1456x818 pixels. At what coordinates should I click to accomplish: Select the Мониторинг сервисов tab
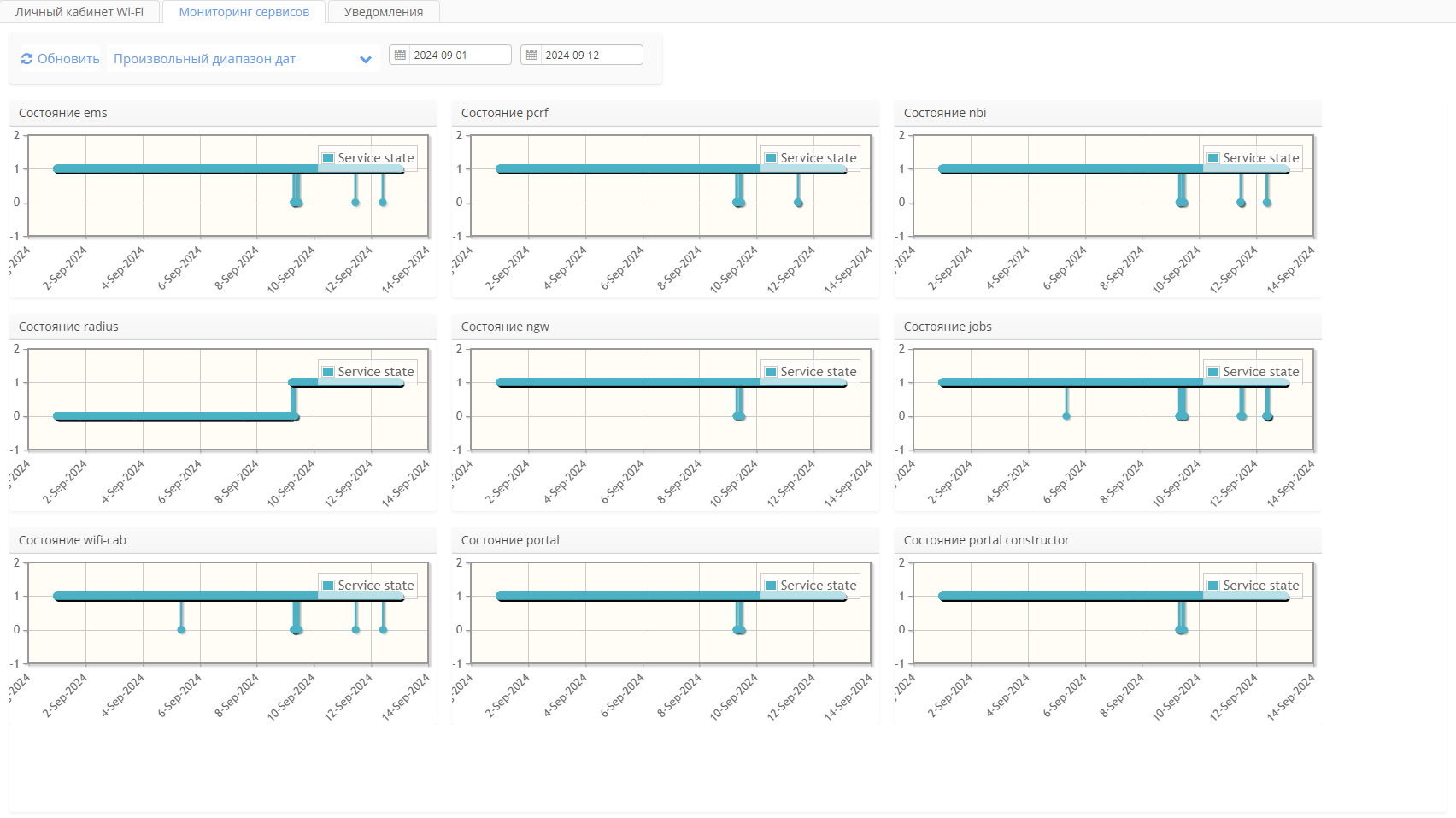click(x=244, y=12)
